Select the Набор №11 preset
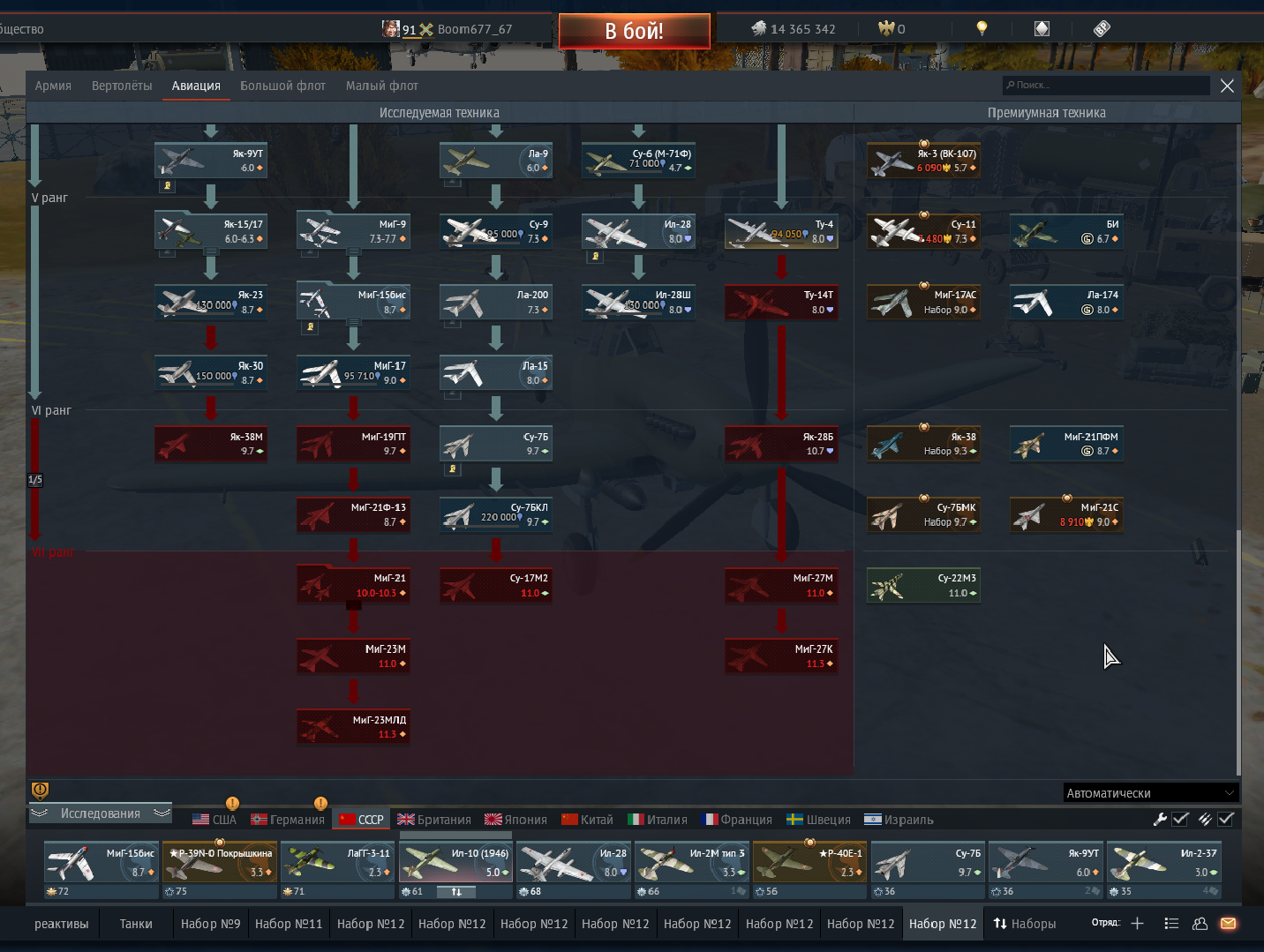 click(x=289, y=924)
